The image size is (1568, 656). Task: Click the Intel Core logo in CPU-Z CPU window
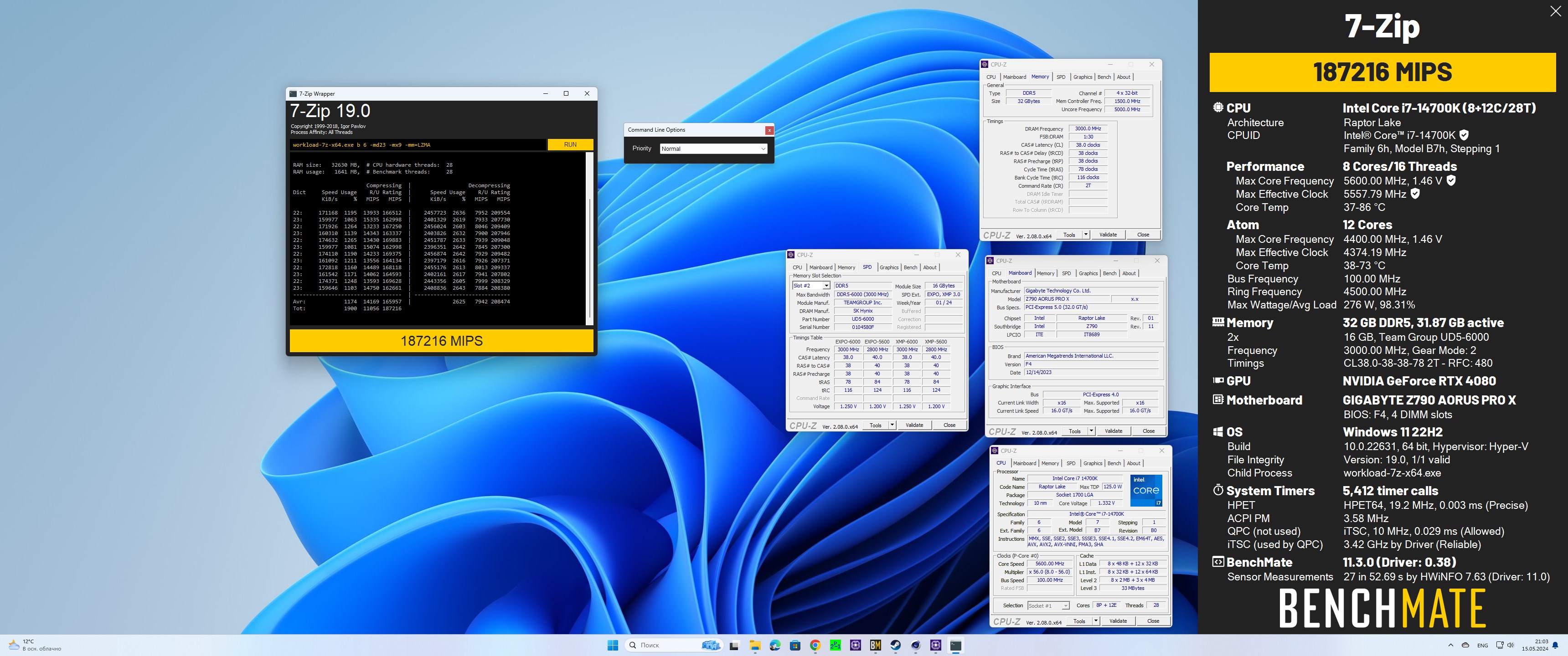(x=1146, y=491)
